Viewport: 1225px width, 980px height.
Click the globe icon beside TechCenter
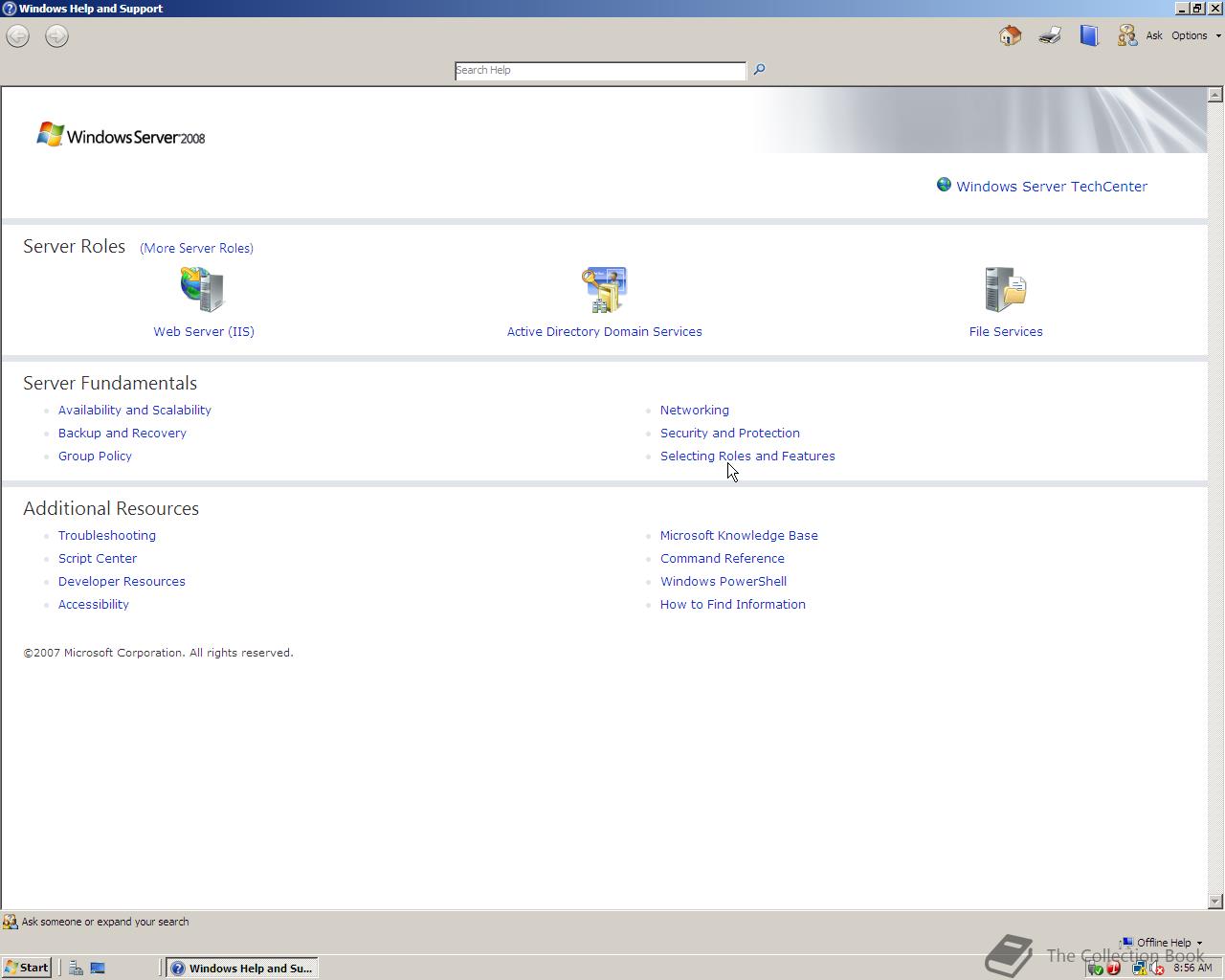[x=944, y=185]
